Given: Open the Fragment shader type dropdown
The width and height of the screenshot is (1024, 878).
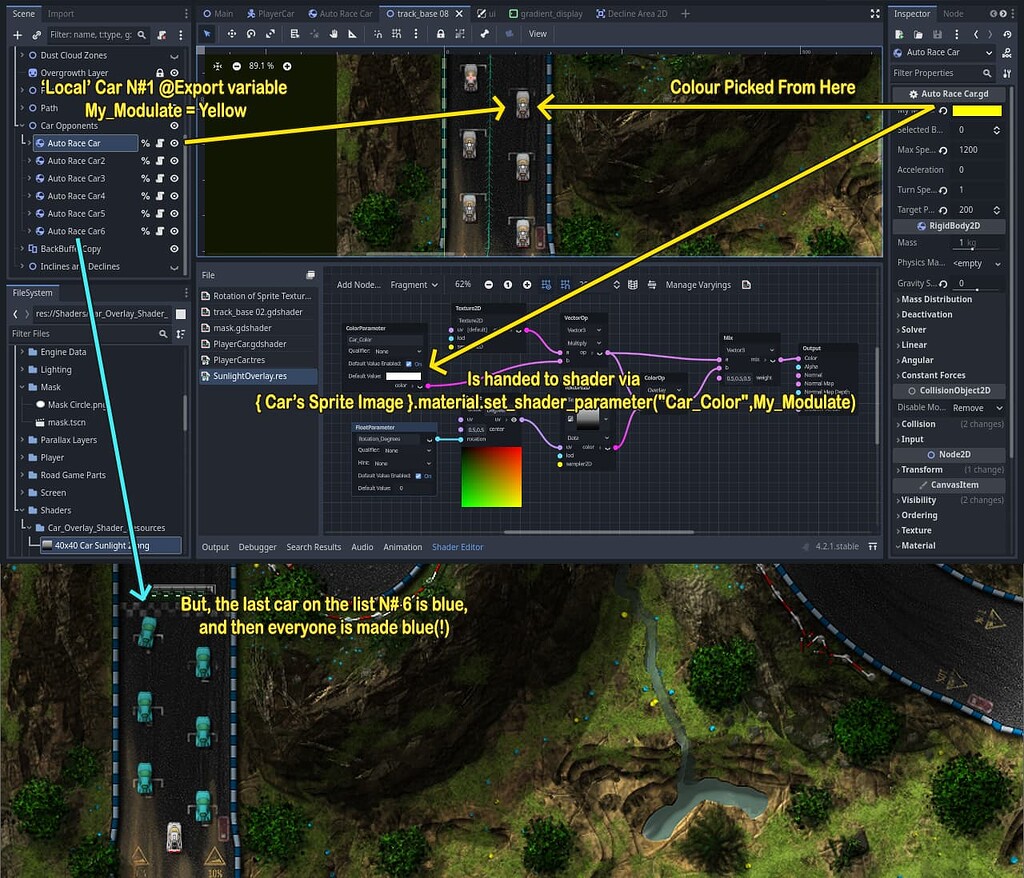Looking at the screenshot, I should [x=414, y=285].
